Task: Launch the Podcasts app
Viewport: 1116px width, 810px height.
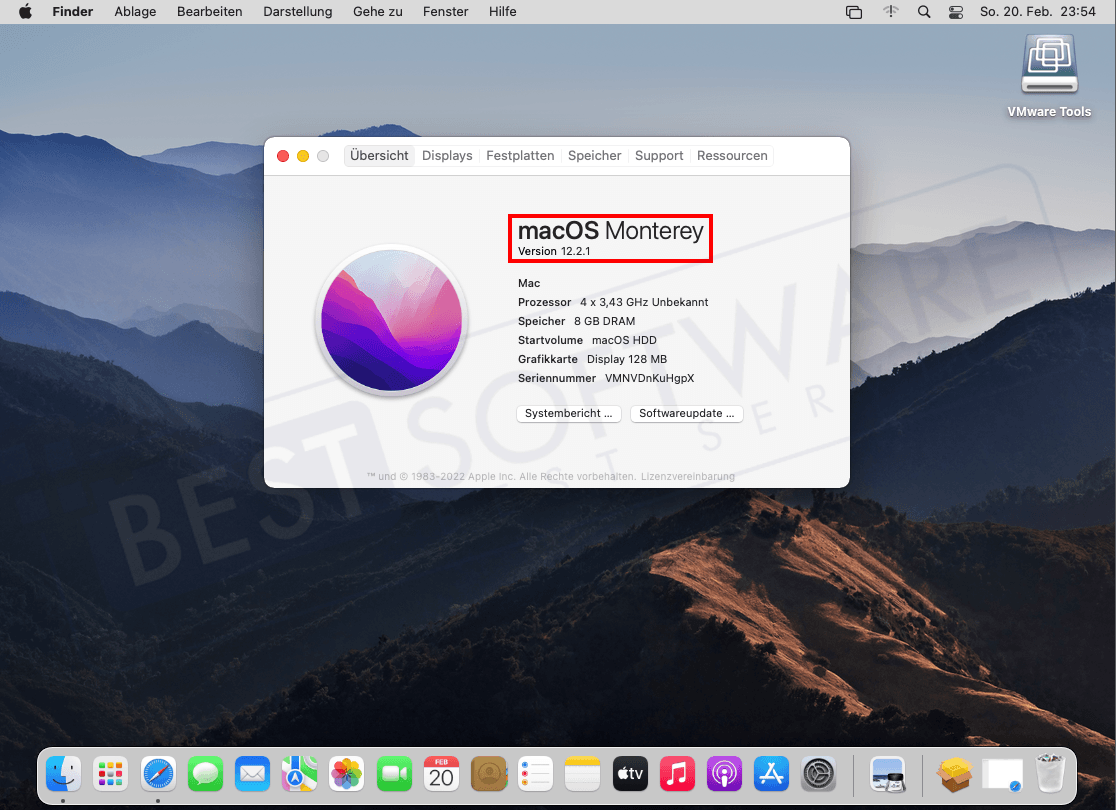Action: pos(723,773)
